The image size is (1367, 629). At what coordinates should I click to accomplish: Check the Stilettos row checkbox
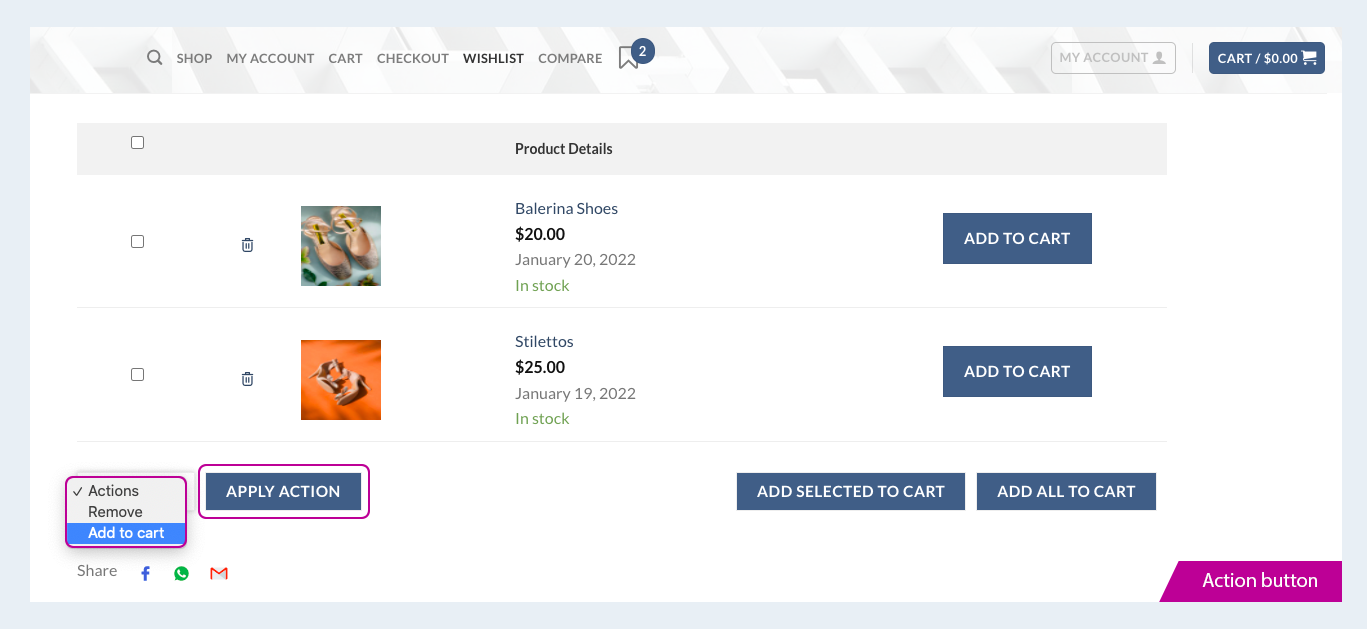(x=137, y=374)
